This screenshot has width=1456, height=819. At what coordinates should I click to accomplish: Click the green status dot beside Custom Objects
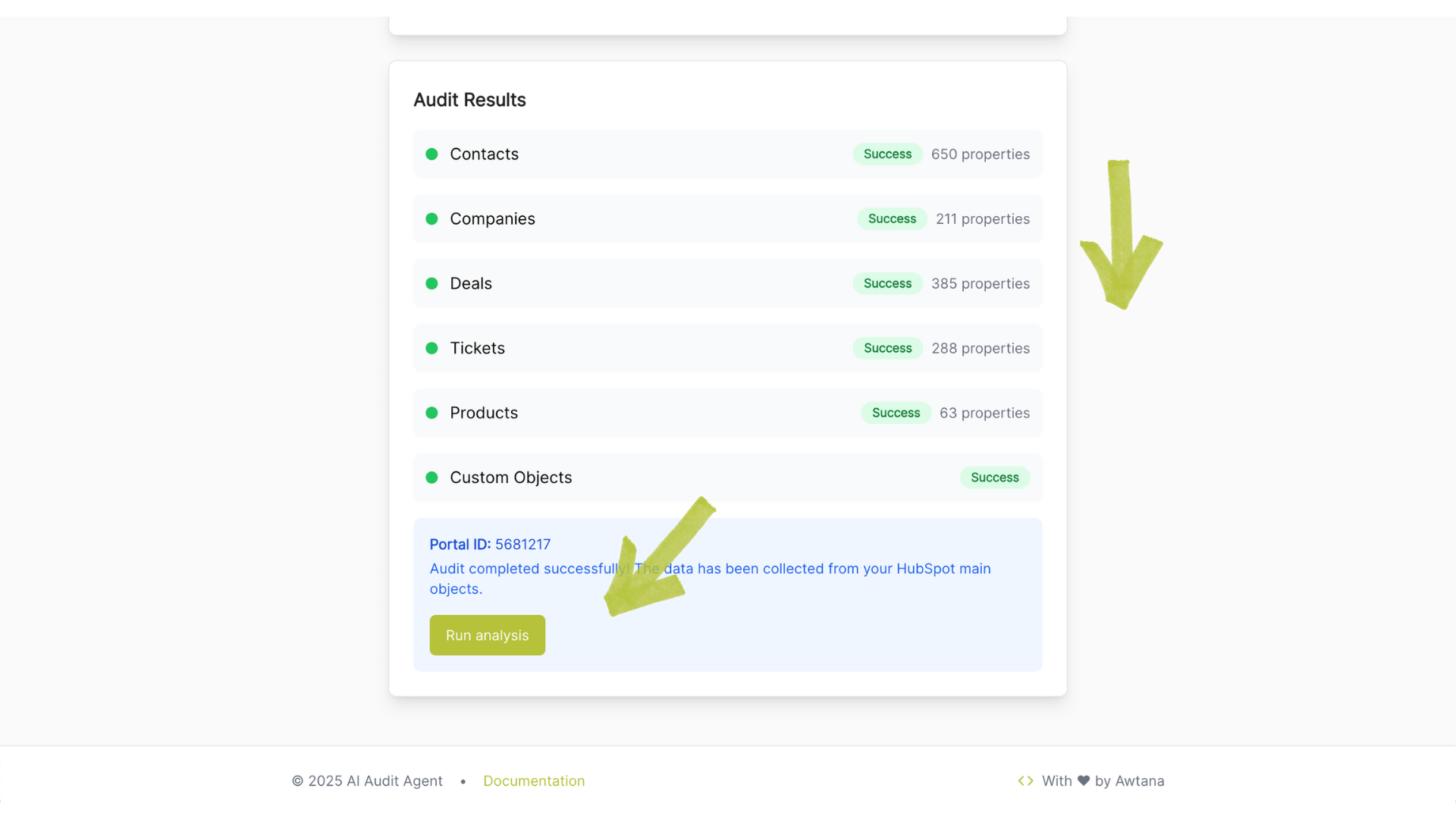coord(431,478)
